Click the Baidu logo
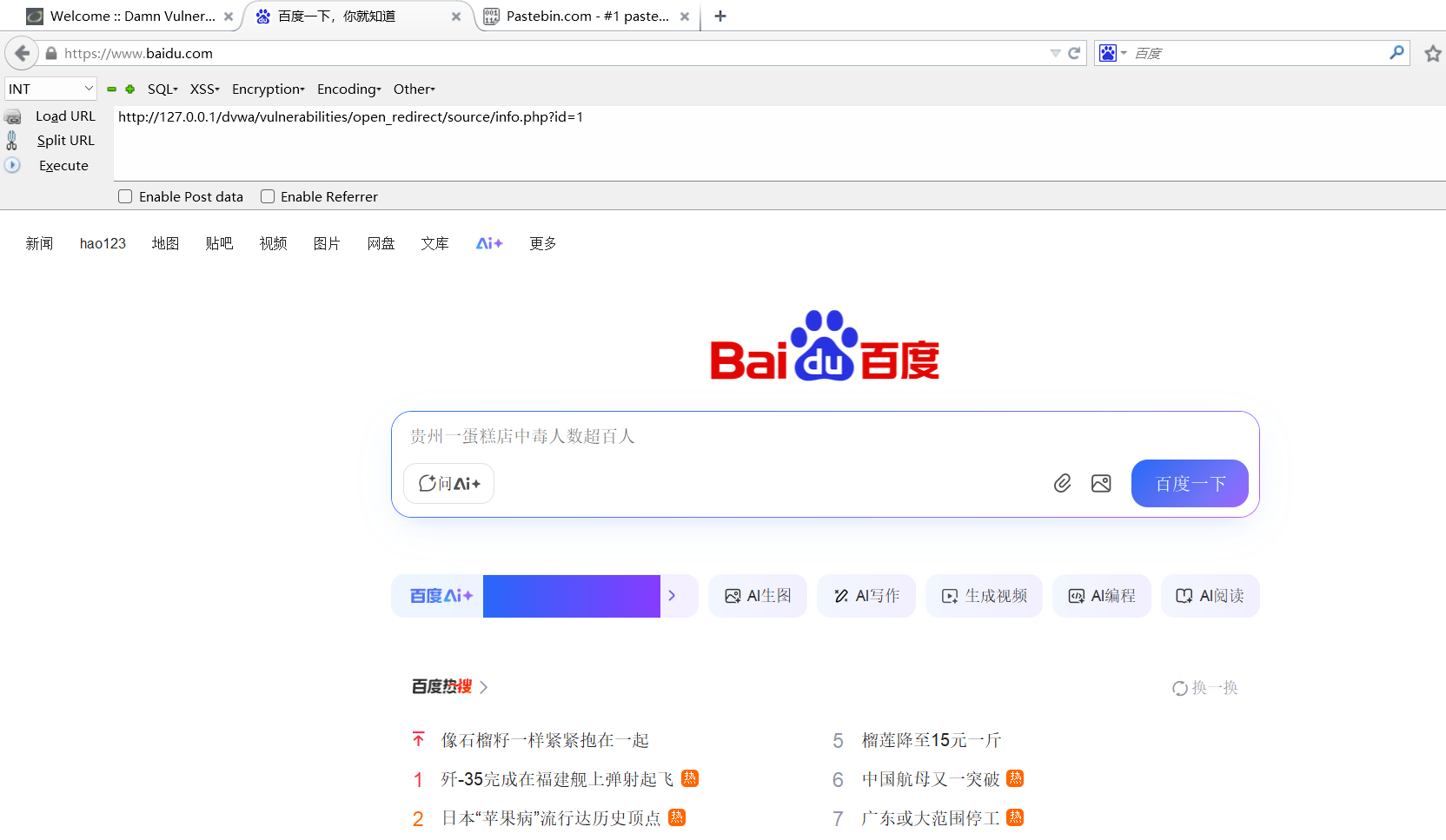Screen dimensions: 1446x840 825,346
